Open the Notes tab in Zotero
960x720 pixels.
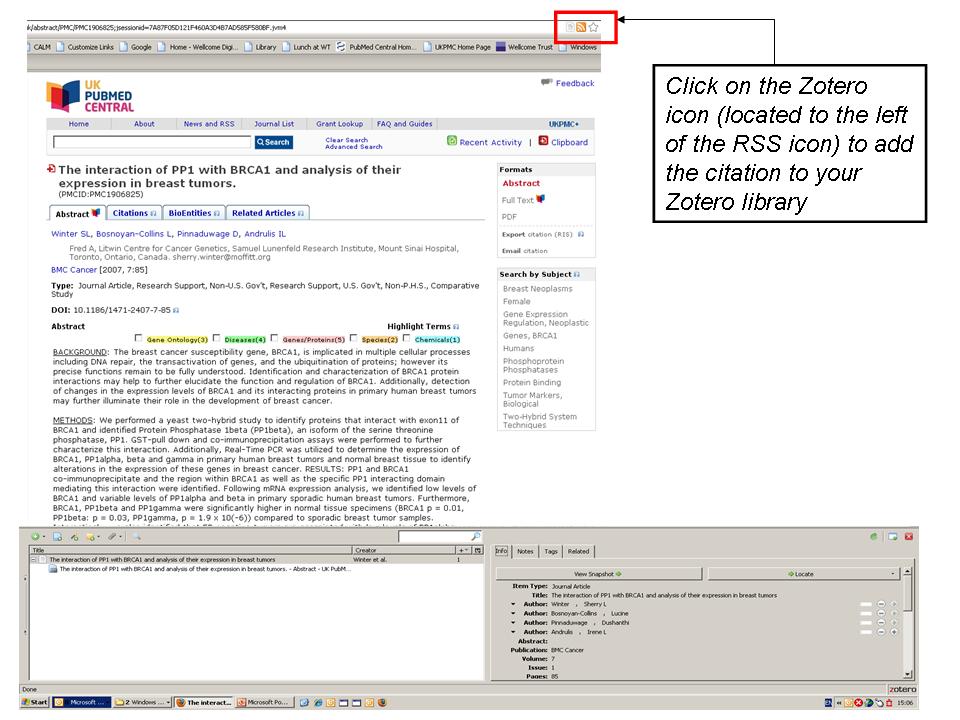coord(525,551)
